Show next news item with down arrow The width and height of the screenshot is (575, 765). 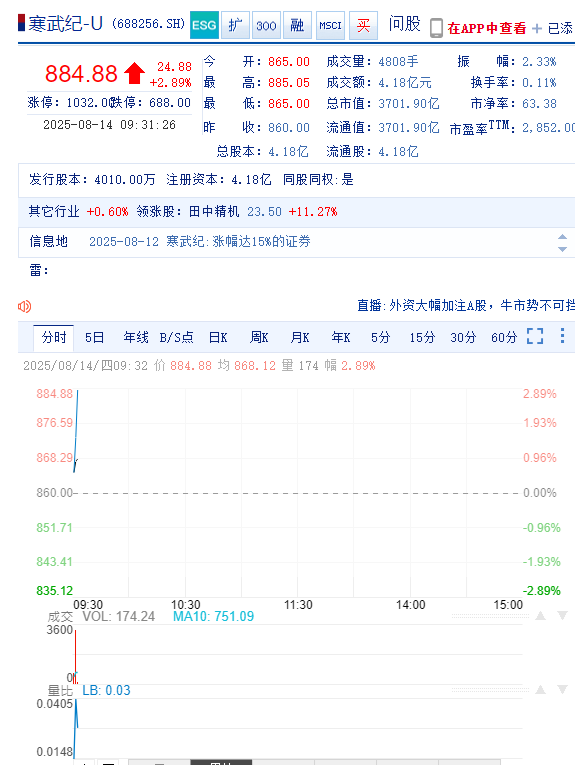pos(562,249)
